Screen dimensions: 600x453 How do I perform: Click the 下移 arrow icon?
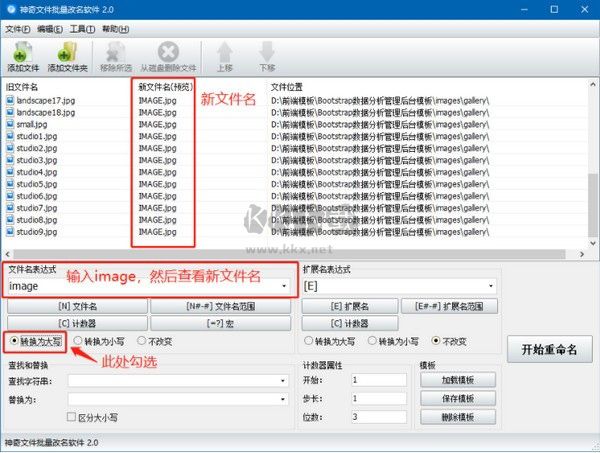tap(267, 52)
